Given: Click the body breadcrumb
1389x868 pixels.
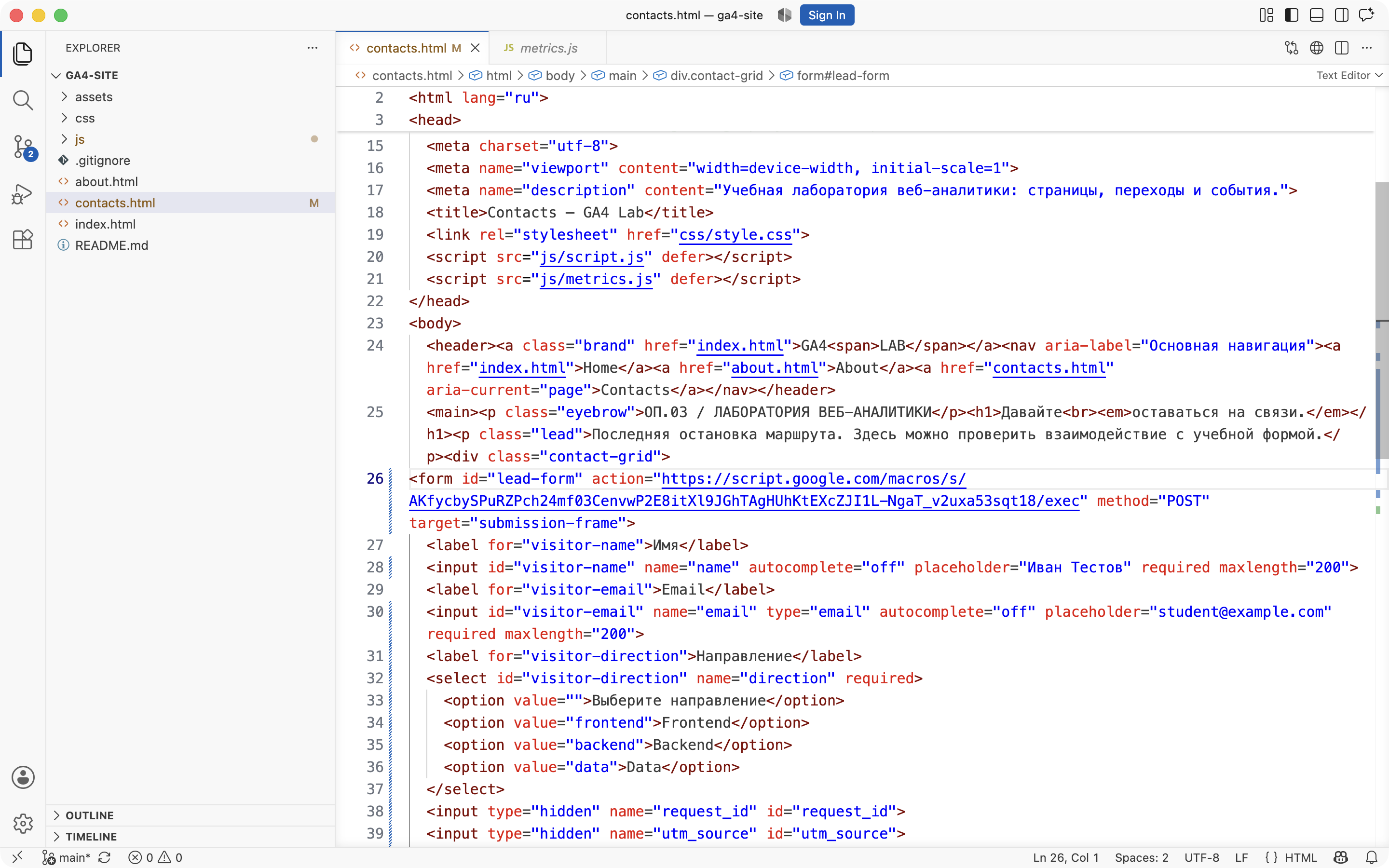Looking at the screenshot, I should click(559, 75).
